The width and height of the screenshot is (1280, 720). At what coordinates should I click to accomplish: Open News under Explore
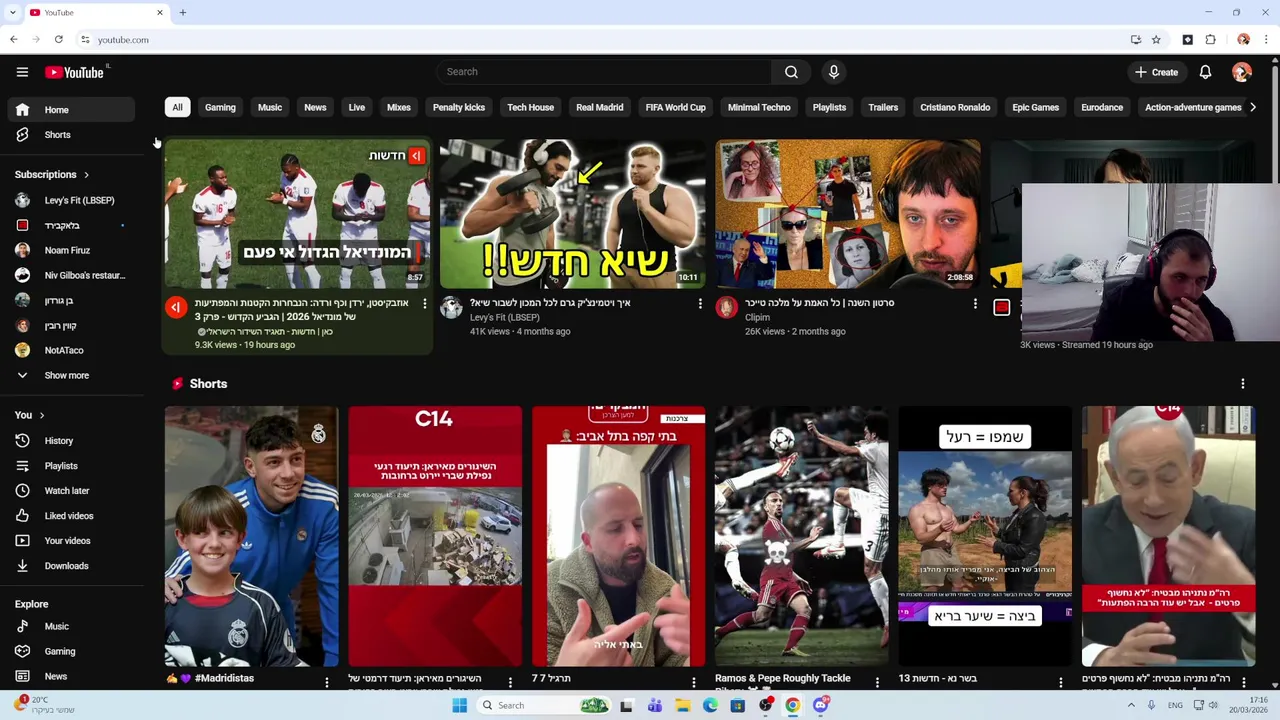pos(70,677)
